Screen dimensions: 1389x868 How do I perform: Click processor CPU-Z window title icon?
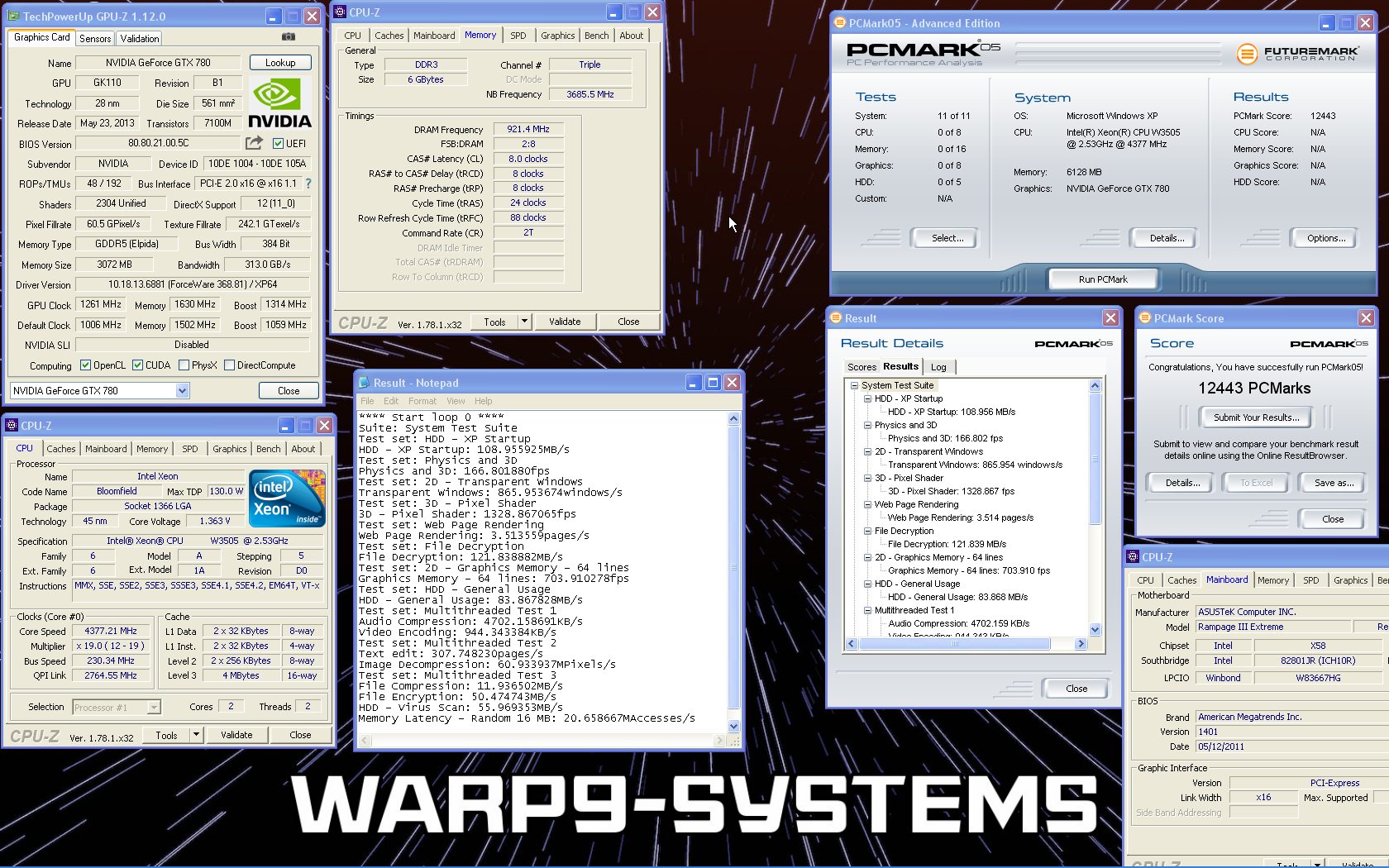pos(12,426)
